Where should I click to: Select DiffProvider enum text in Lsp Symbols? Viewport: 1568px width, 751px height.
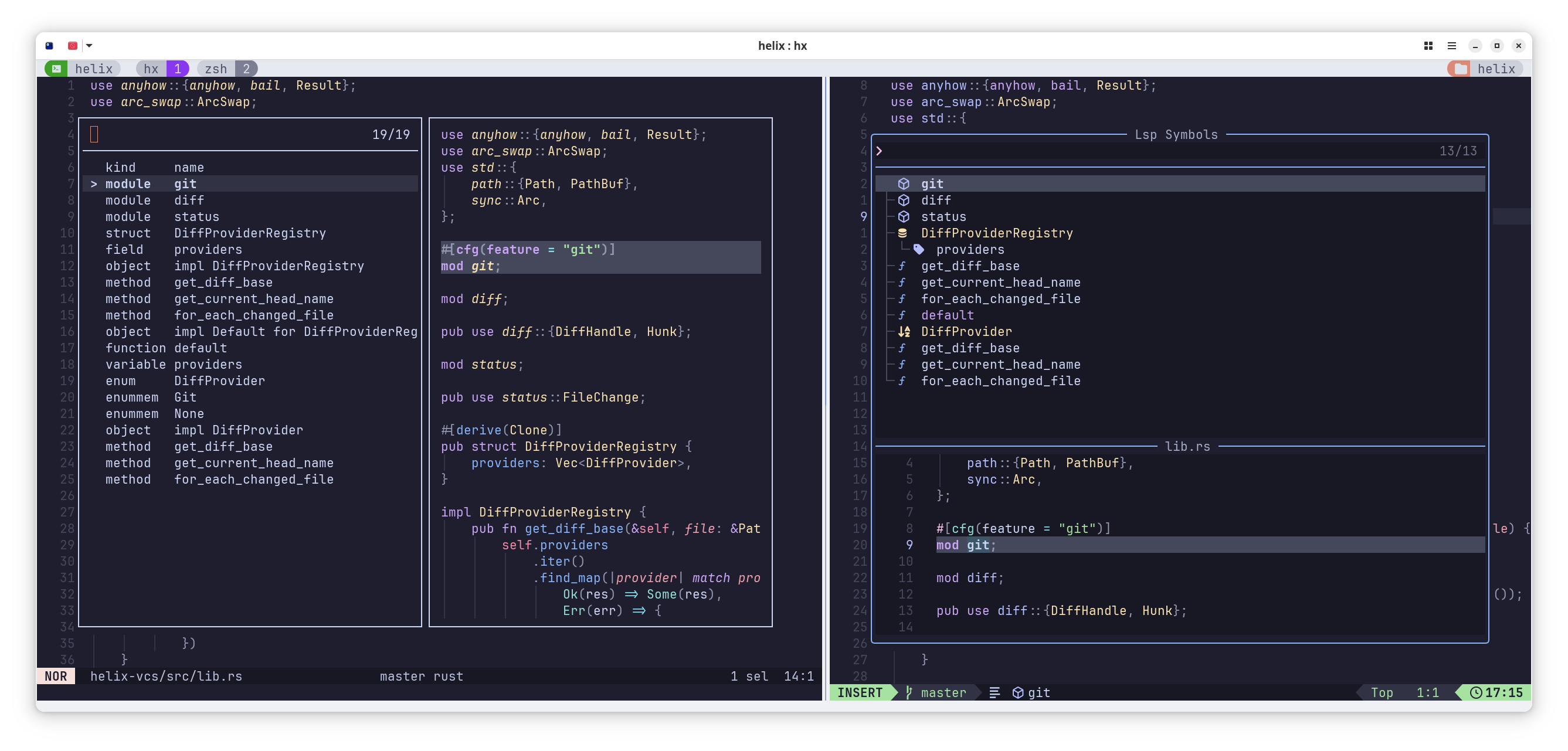[x=966, y=332]
